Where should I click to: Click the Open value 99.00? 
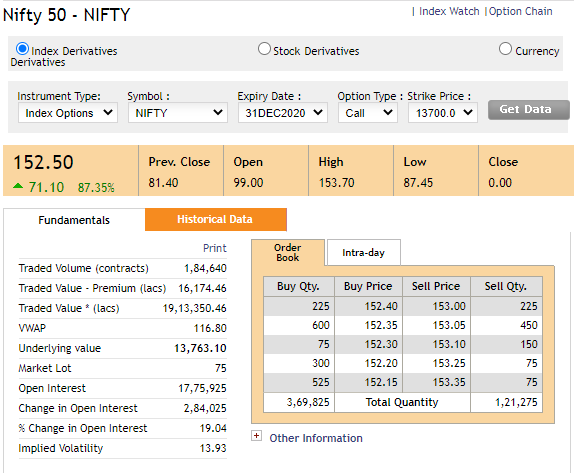(x=248, y=183)
